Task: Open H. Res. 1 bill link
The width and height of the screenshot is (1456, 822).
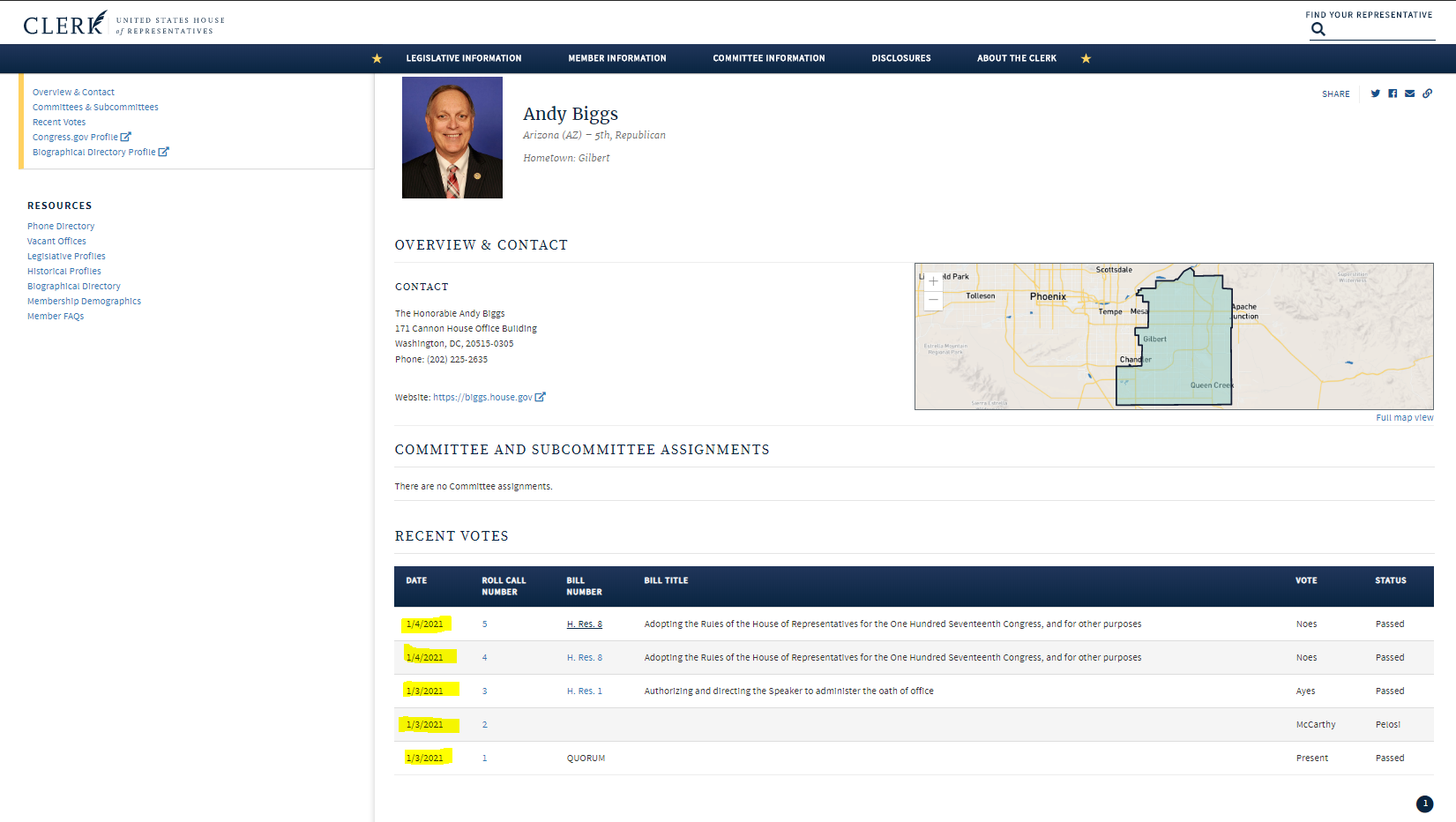Action: pos(585,691)
